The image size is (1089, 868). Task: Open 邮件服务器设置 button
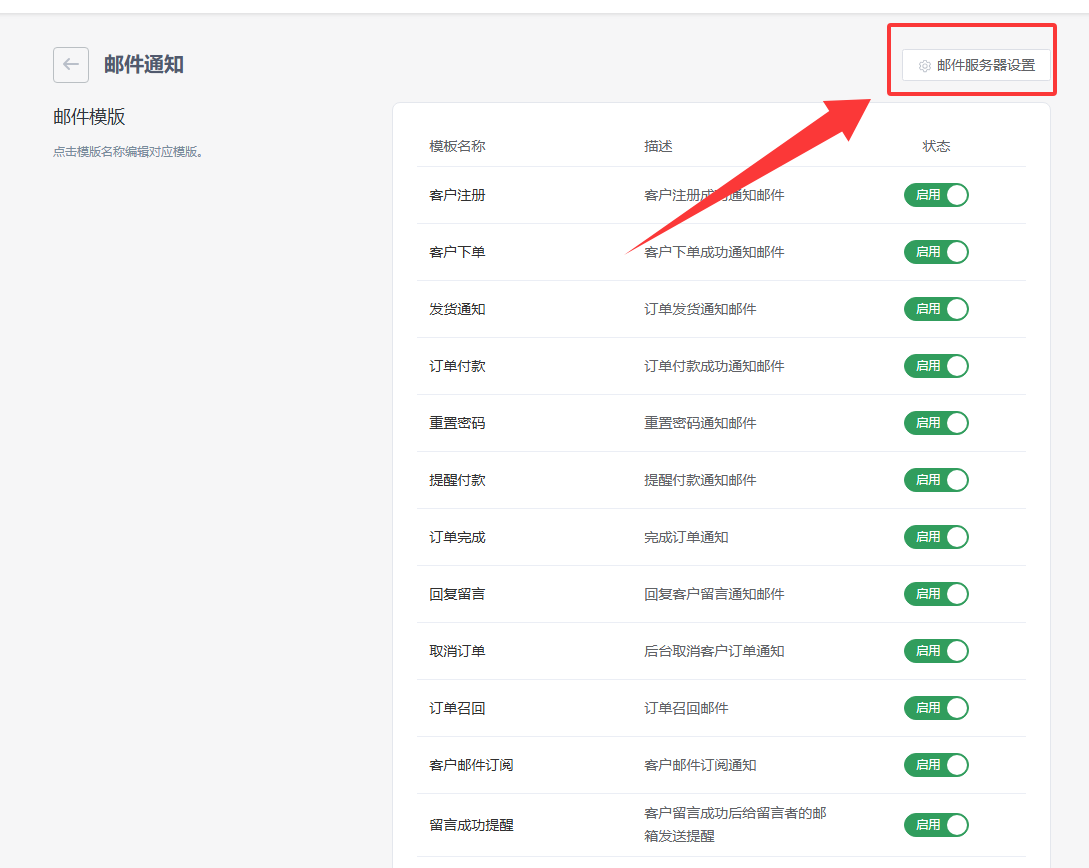[976, 65]
